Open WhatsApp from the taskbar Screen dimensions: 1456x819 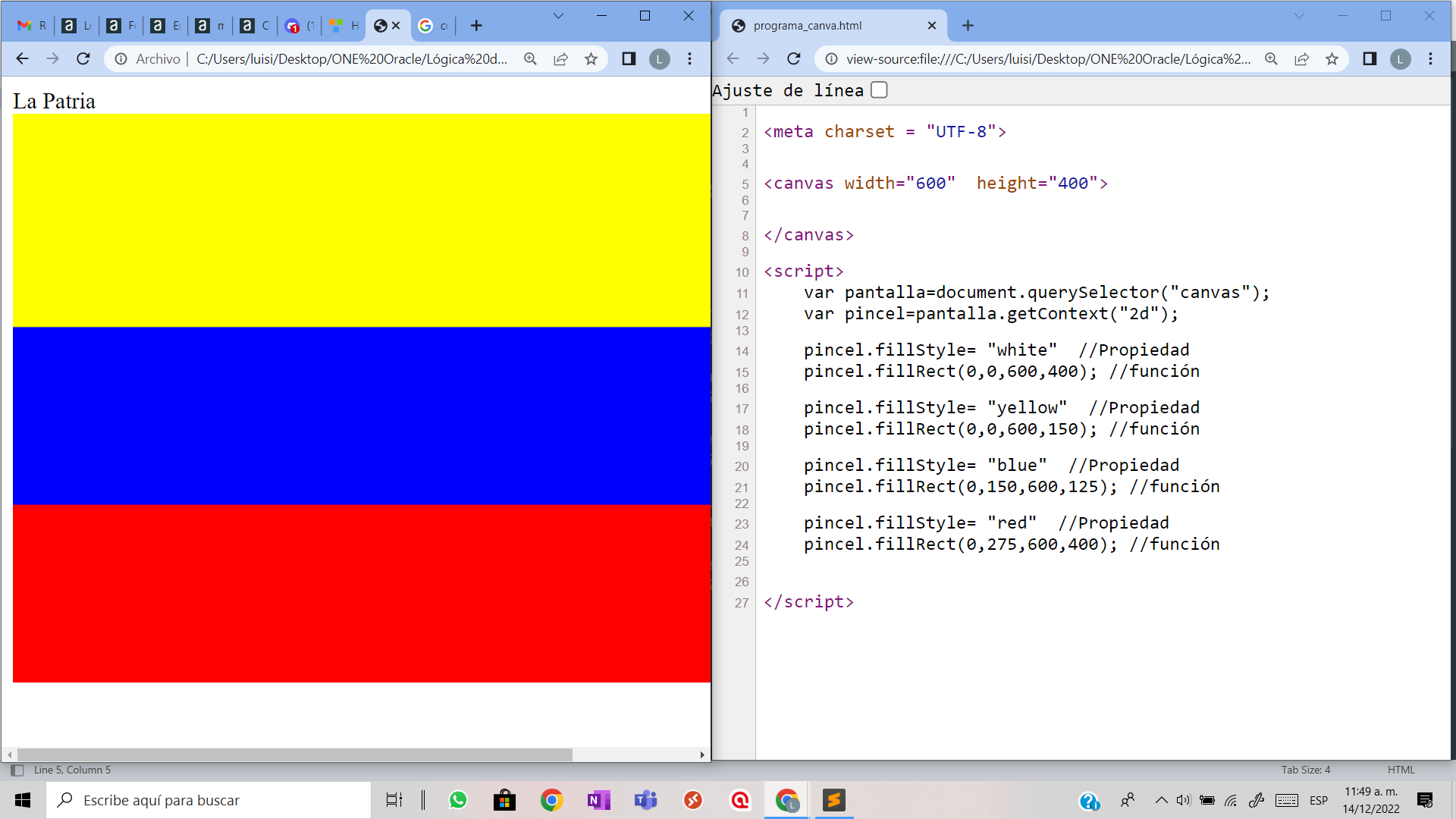(458, 800)
